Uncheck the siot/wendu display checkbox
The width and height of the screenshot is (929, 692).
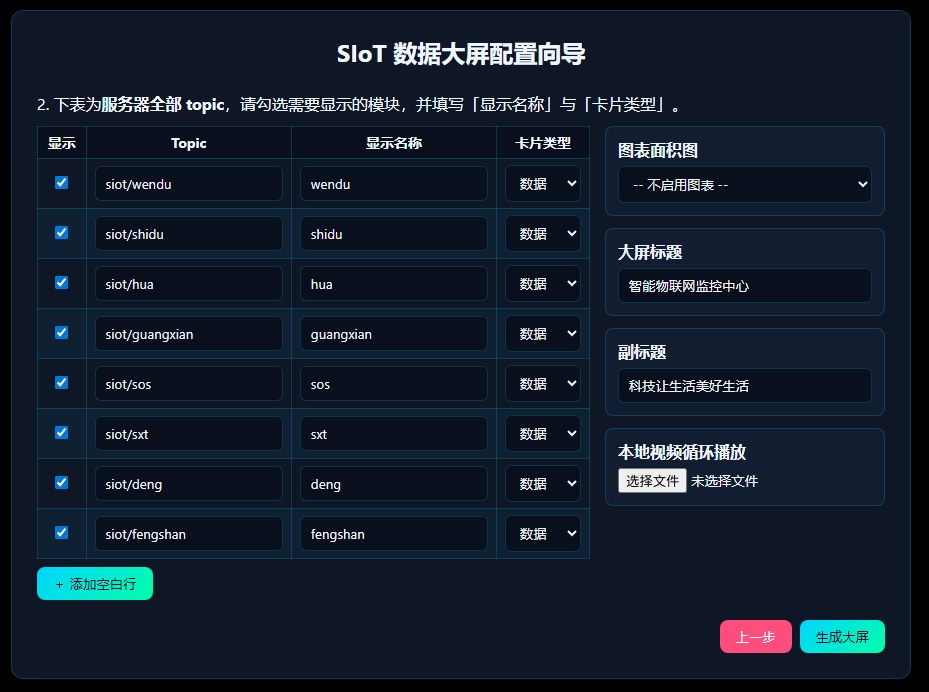click(x=62, y=182)
